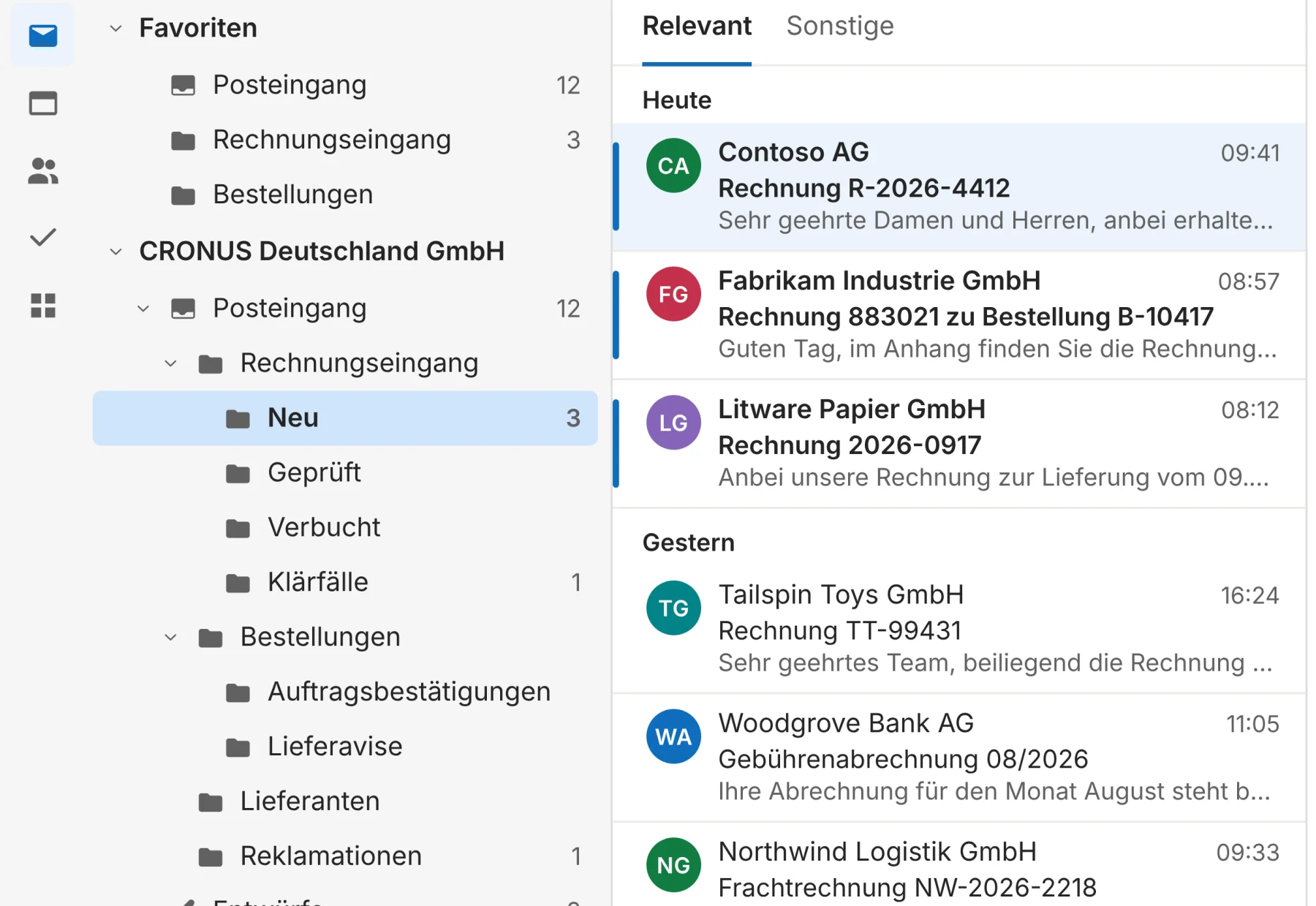Click the Contoso AG avatar CA
This screenshot has height=906, width=1316.
pos(673,166)
